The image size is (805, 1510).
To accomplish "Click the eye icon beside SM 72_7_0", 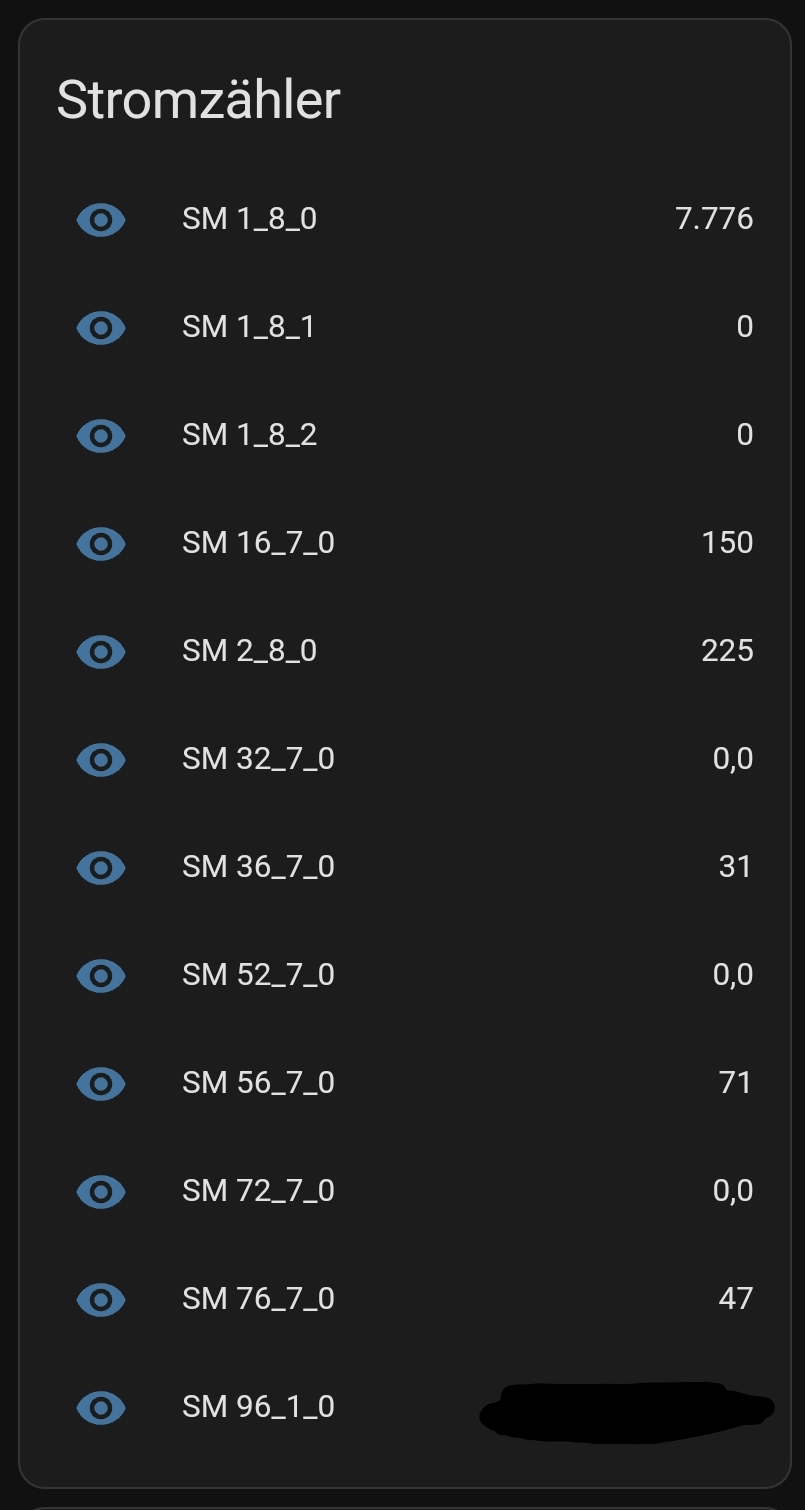I will pos(101,1191).
